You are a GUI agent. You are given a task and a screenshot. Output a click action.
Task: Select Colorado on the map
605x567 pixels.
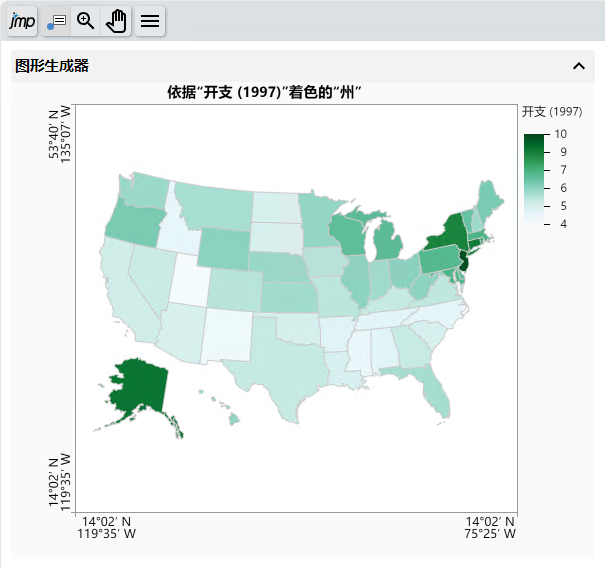pos(235,290)
